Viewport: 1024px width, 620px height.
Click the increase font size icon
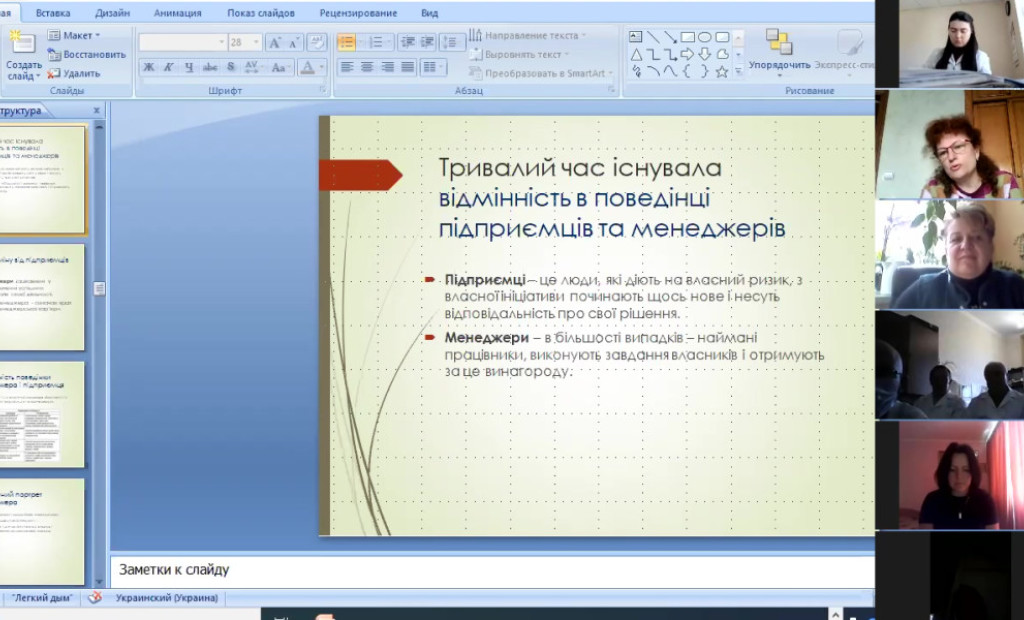[x=274, y=42]
